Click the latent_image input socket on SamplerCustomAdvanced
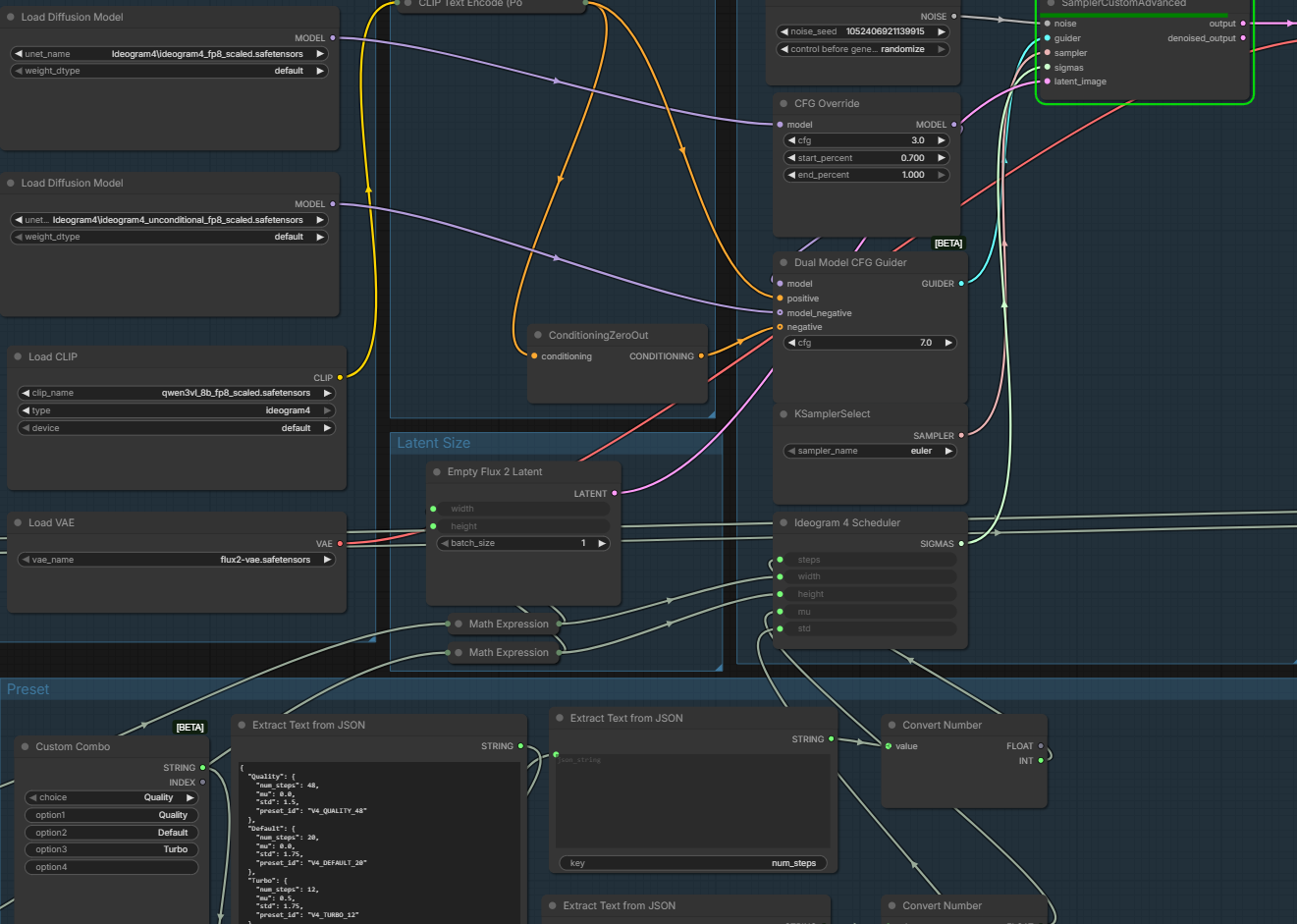This screenshot has width=1297, height=924. pos(1047,82)
